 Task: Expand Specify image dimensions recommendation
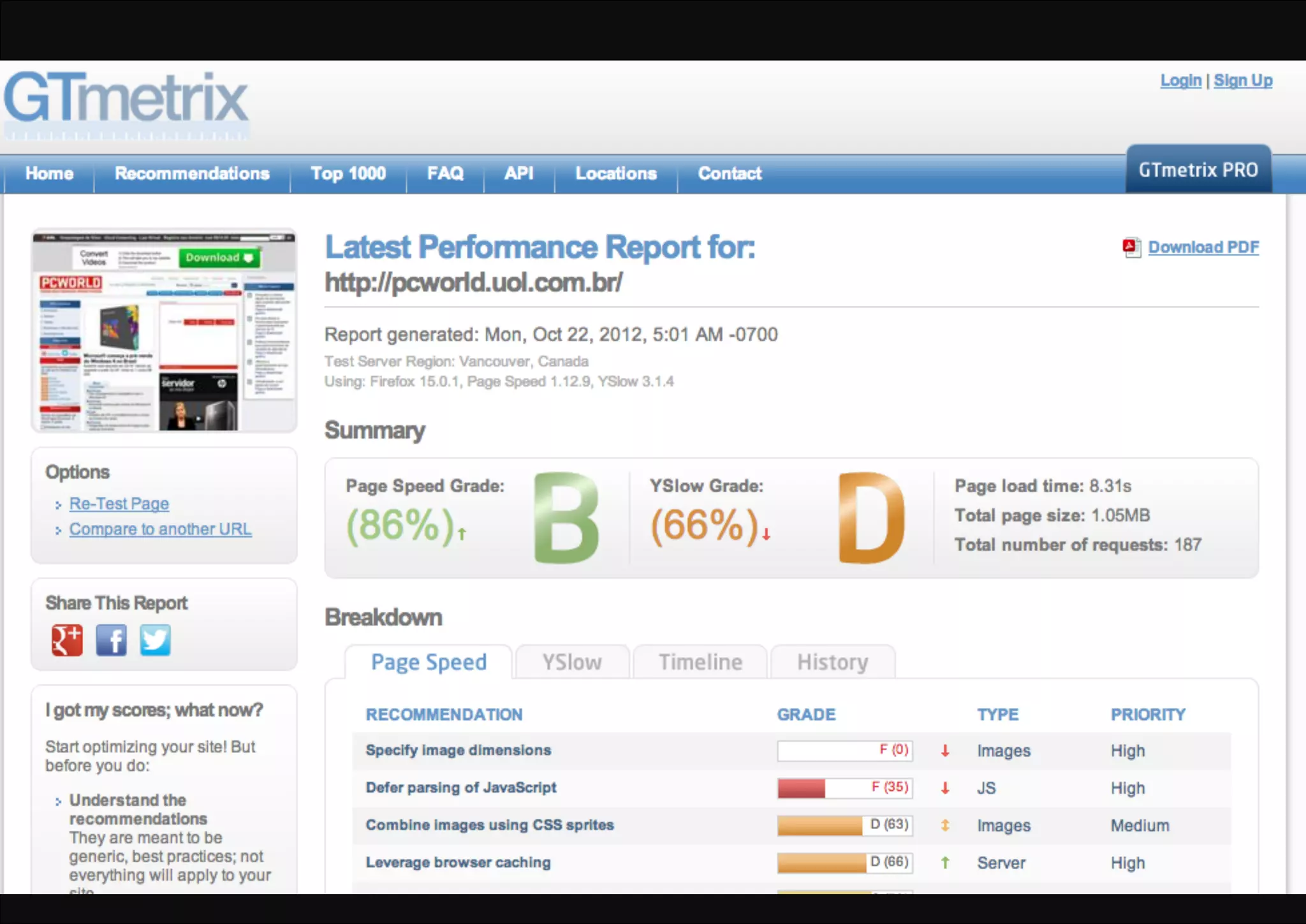(x=458, y=751)
